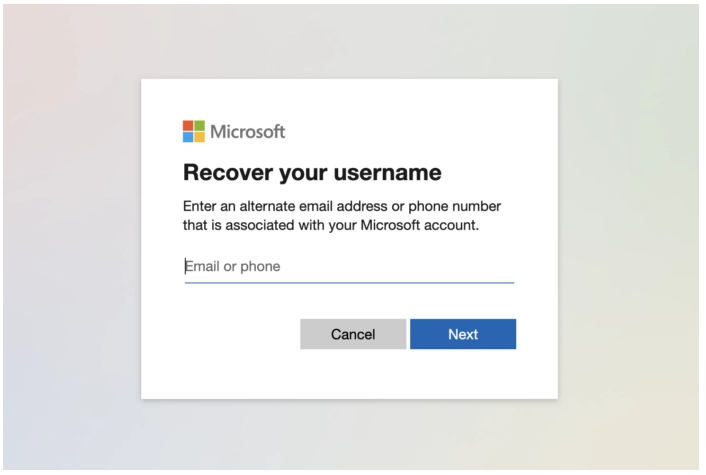
Task: Click the red square in Microsoft logo
Action: coord(189,126)
